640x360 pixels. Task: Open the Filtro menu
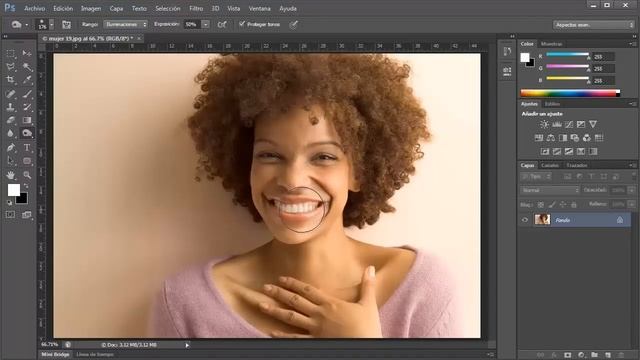(196, 8)
